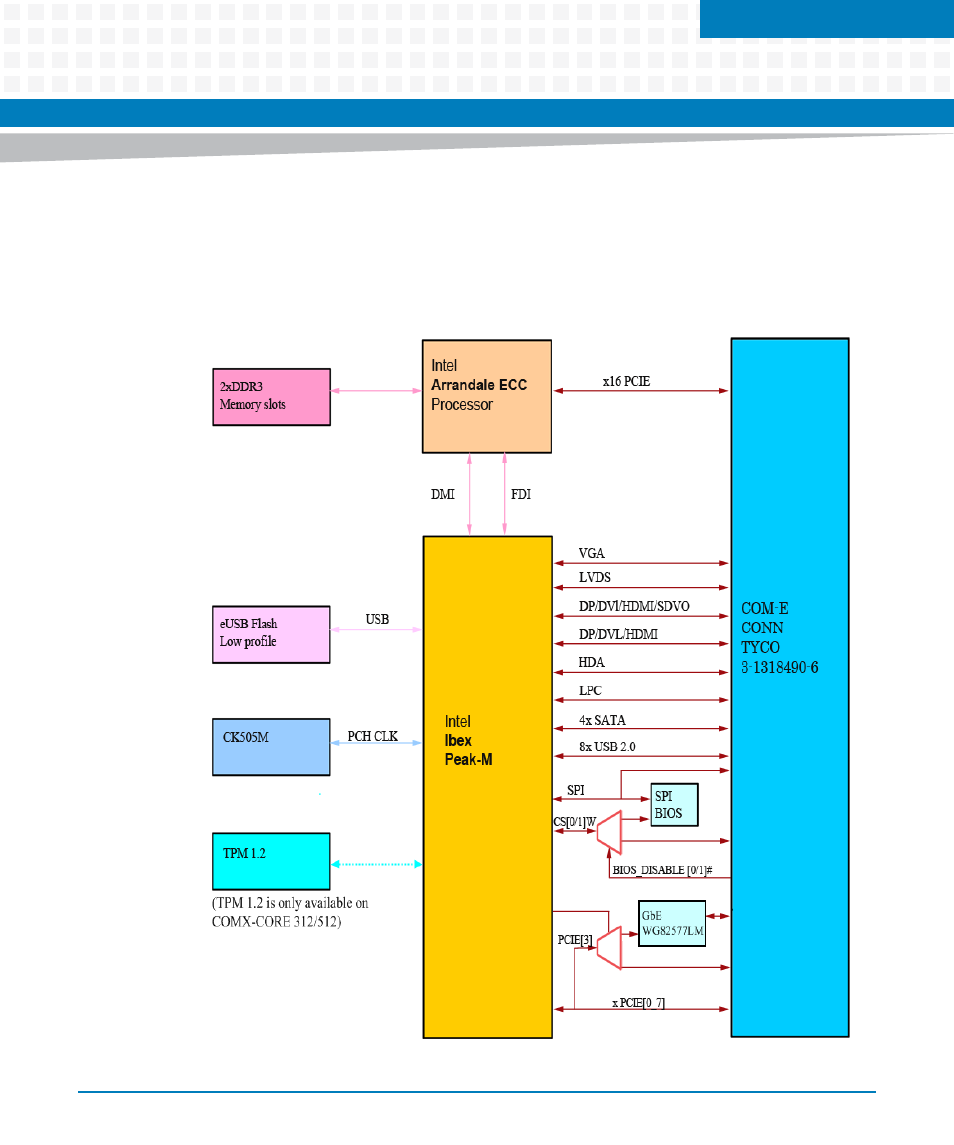
Task: Click the PCIE[3] label
Action: pos(575,940)
